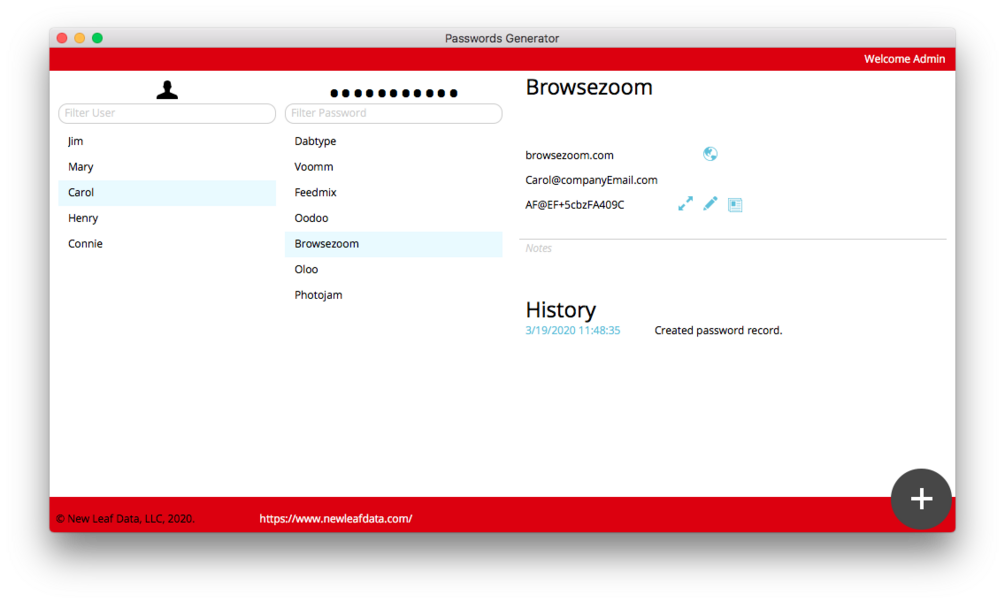Click the Browsezoom title heading
This screenshot has width=1005, height=603.
(589, 87)
